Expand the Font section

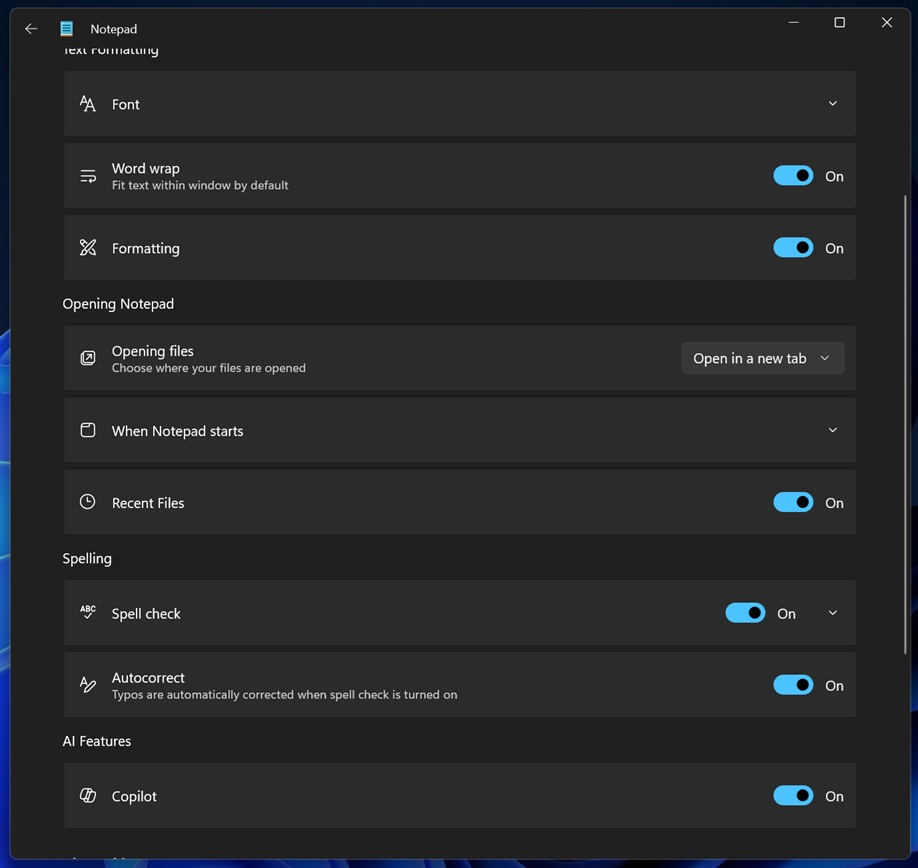coord(832,103)
